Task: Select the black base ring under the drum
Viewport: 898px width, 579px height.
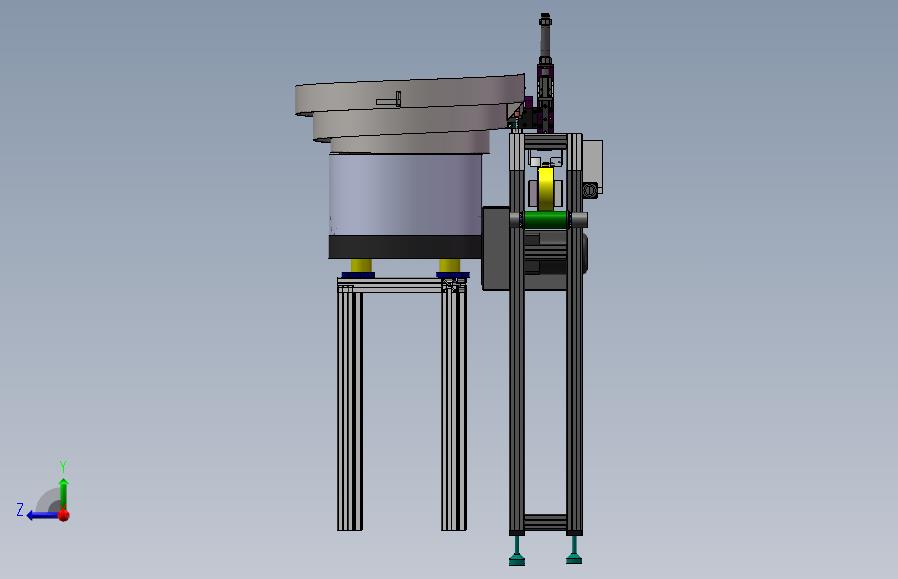Action: tap(405, 247)
